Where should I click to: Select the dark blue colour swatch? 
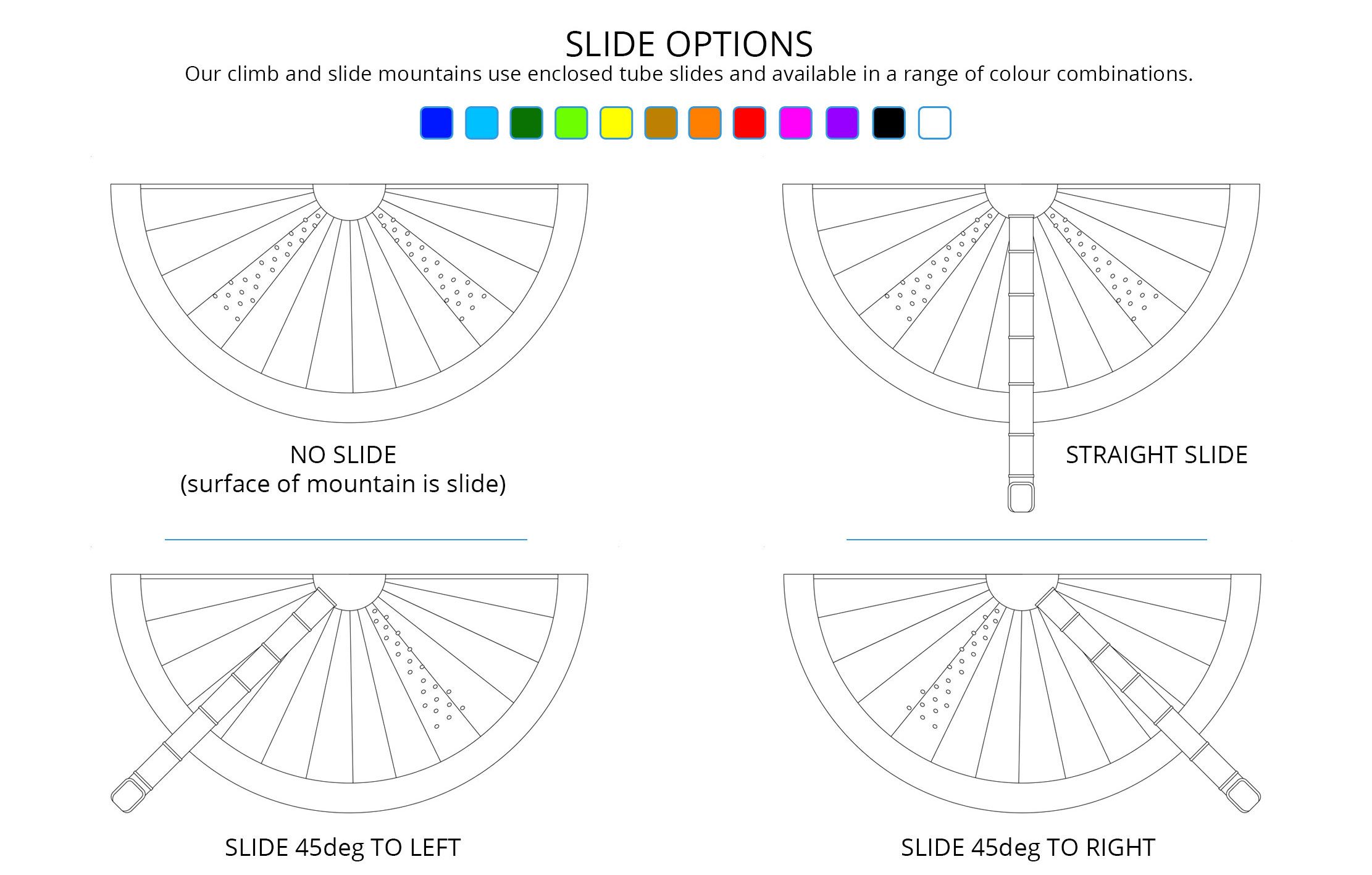[x=437, y=123]
